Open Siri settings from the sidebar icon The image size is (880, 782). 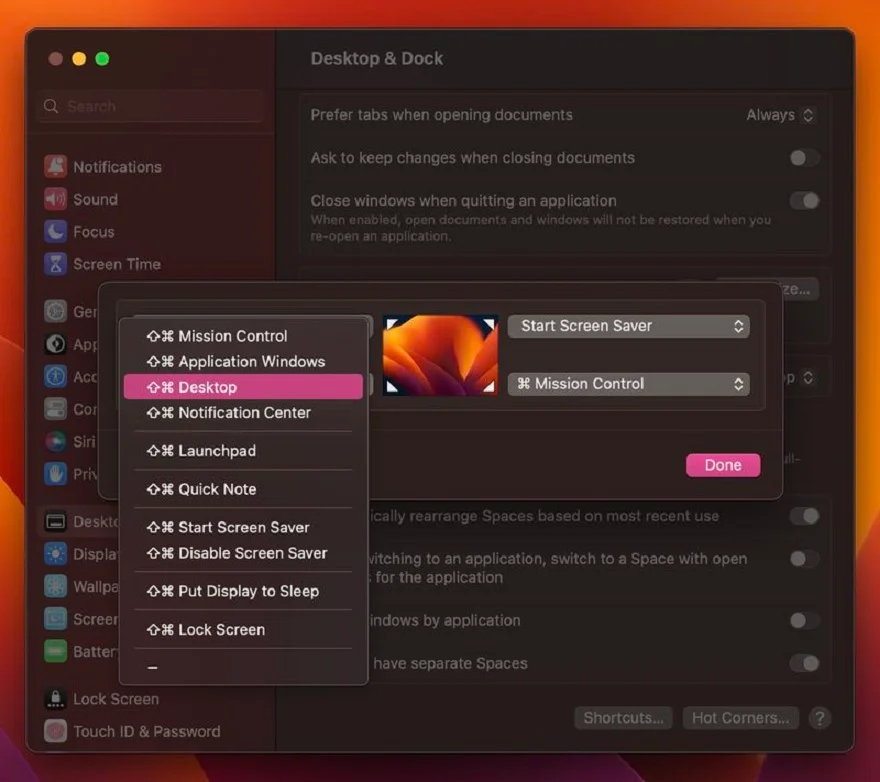click(x=53, y=441)
